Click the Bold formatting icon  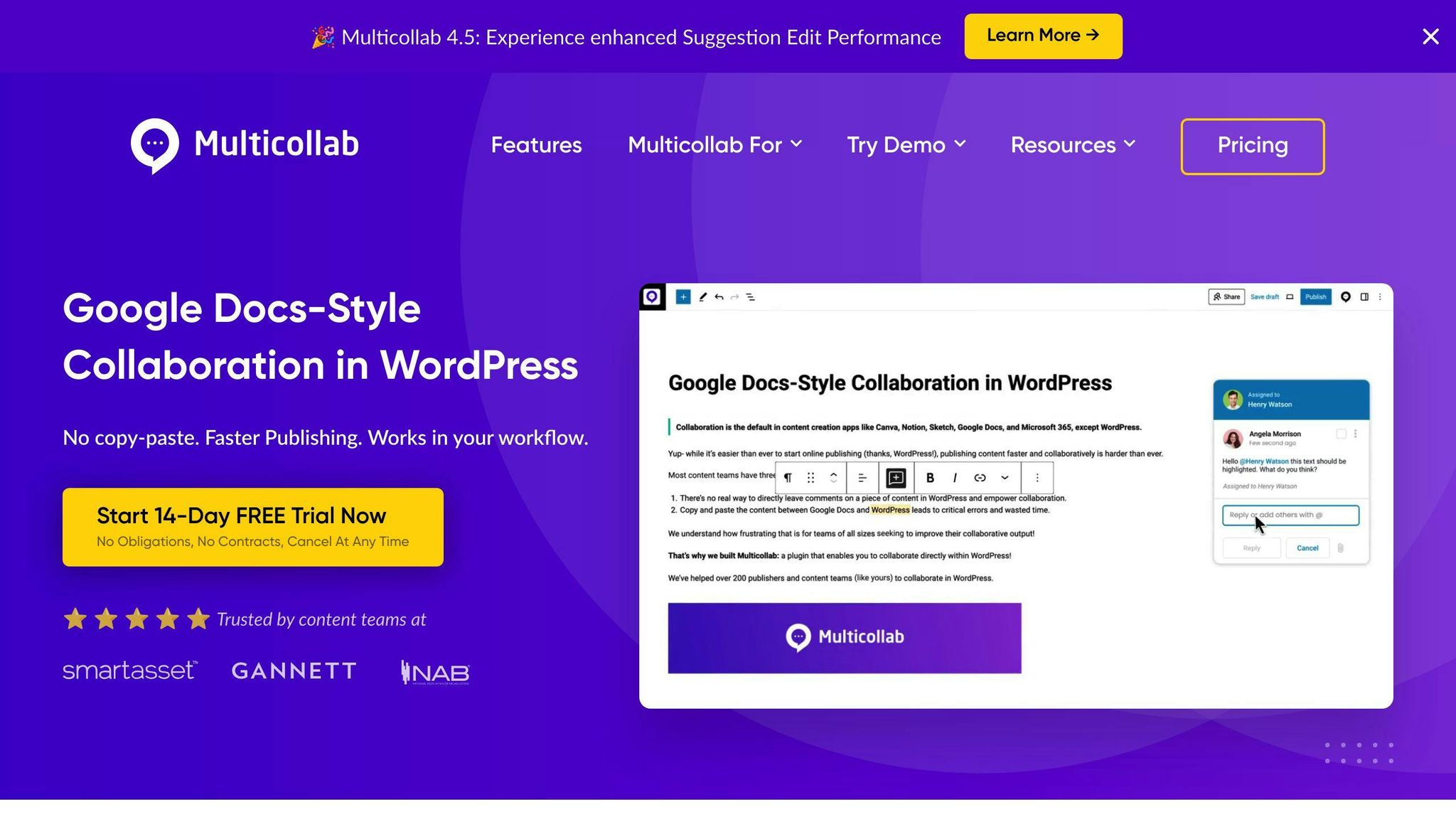point(930,478)
